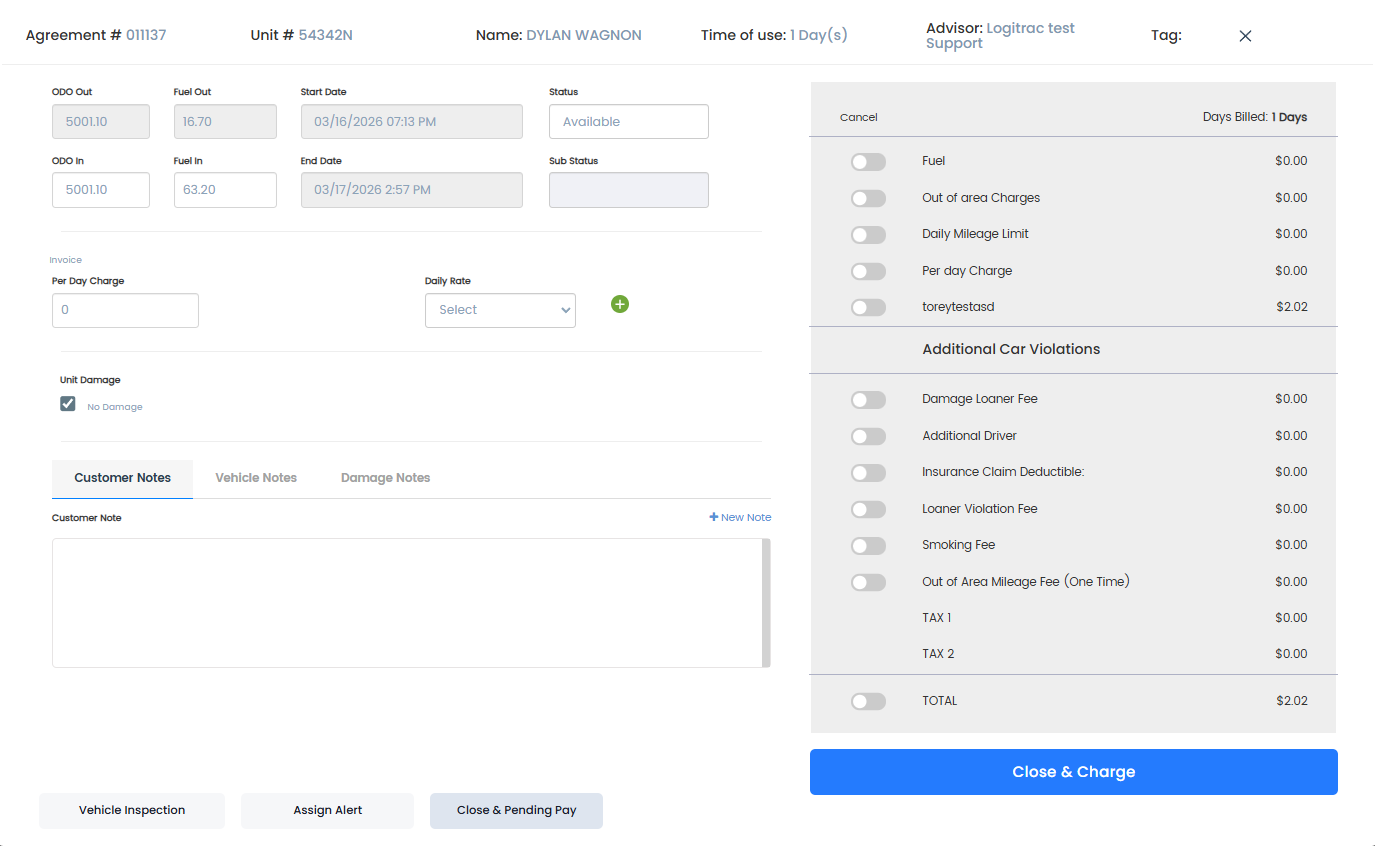This screenshot has width=1375, height=846.
Task: Click the TAX 1 row label
Action: (x=937, y=618)
